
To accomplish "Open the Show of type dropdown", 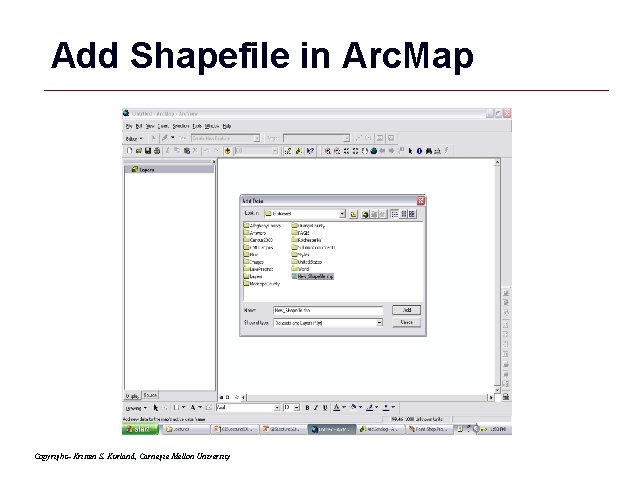I will [379, 322].
